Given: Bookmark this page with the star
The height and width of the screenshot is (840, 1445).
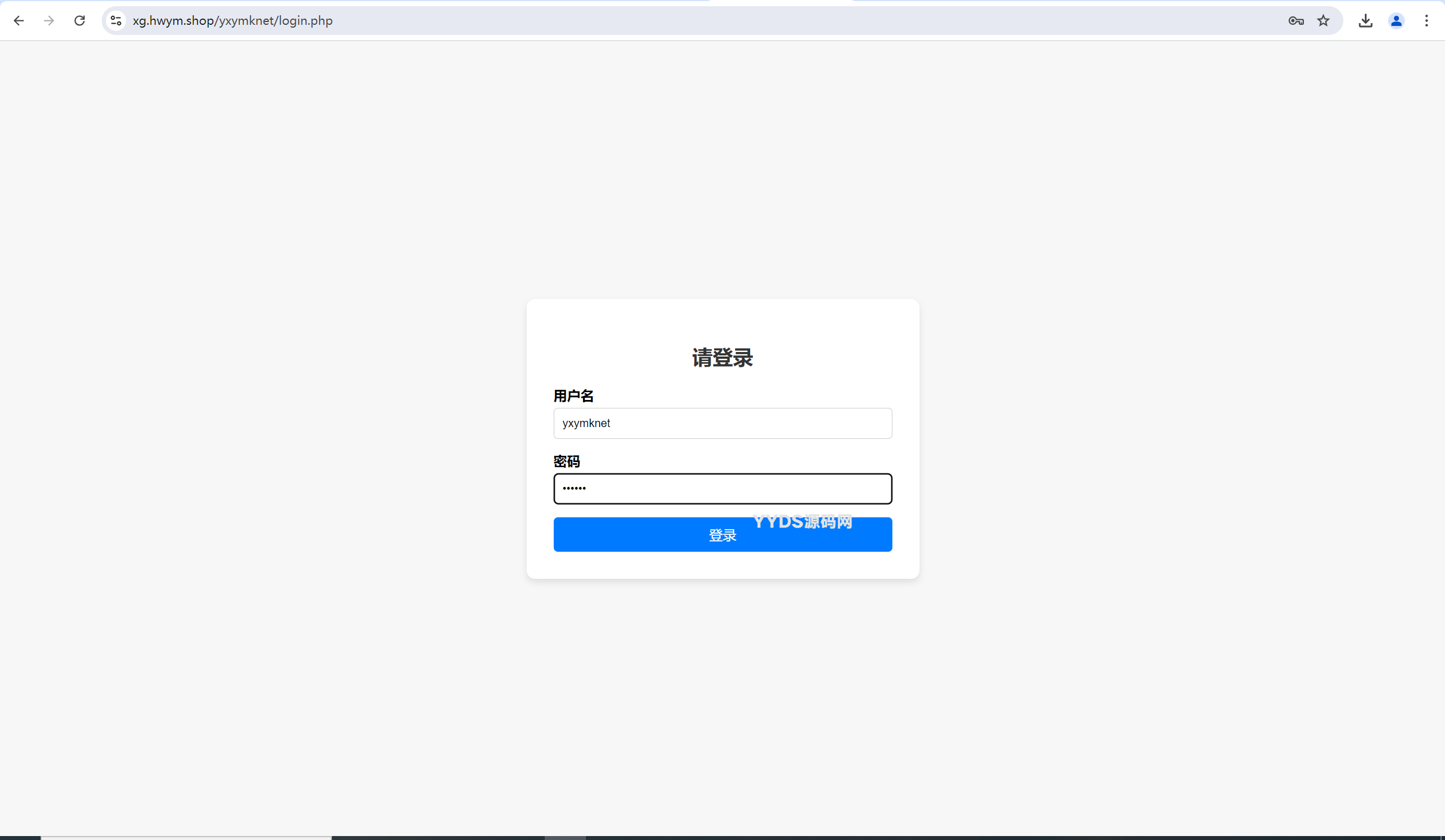Looking at the screenshot, I should [x=1323, y=21].
